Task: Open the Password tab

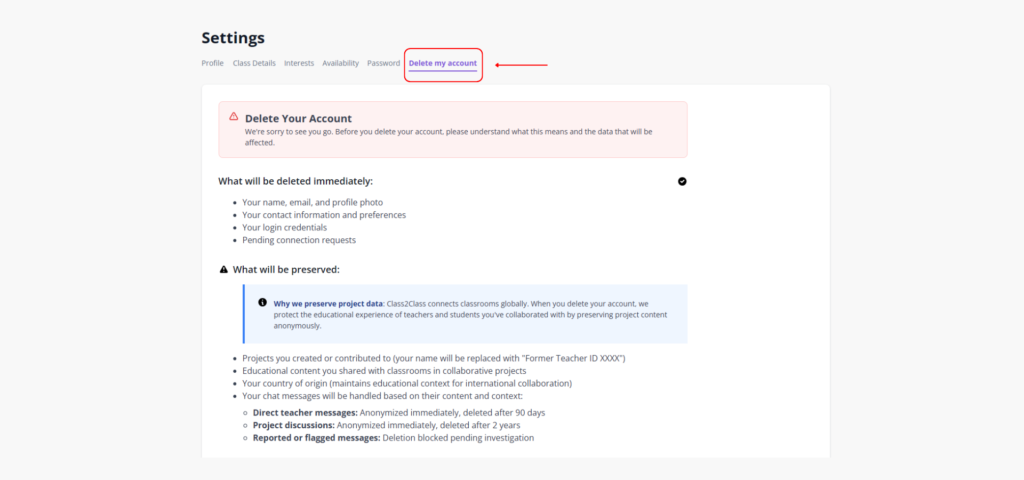Action: coord(383,63)
